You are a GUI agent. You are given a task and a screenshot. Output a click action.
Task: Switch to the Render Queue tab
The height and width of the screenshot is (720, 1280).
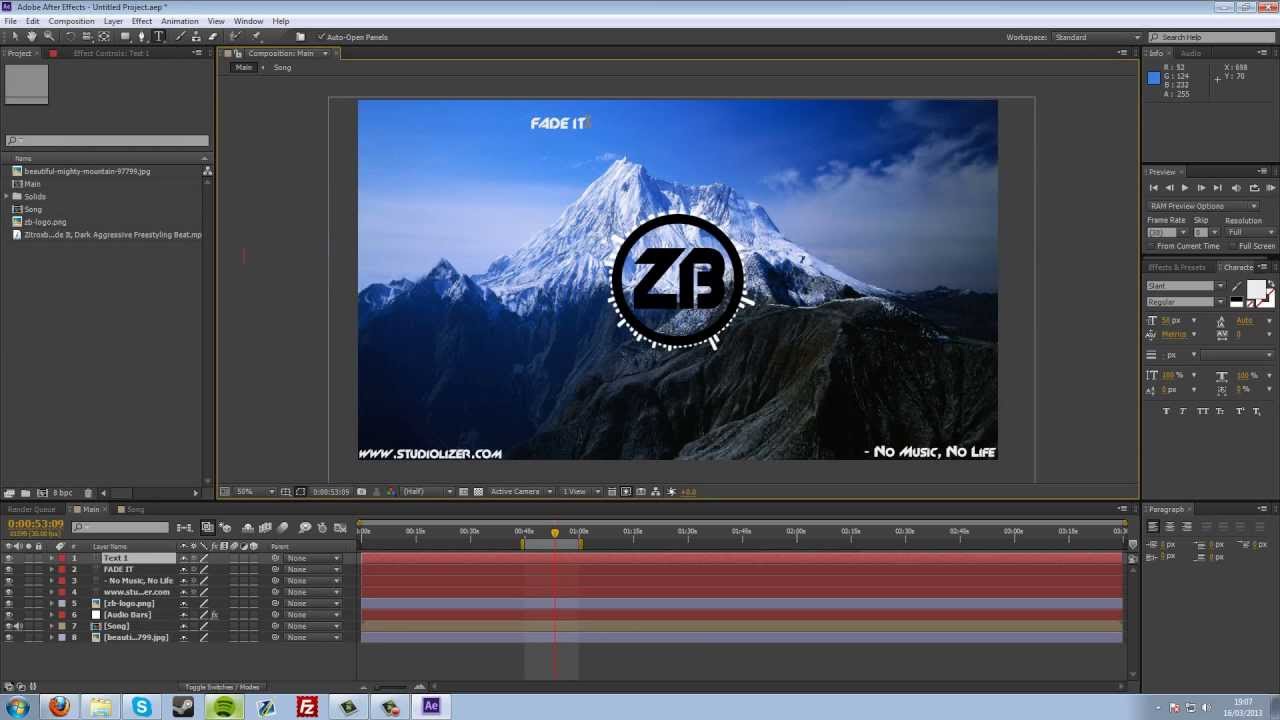(x=32, y=510)
